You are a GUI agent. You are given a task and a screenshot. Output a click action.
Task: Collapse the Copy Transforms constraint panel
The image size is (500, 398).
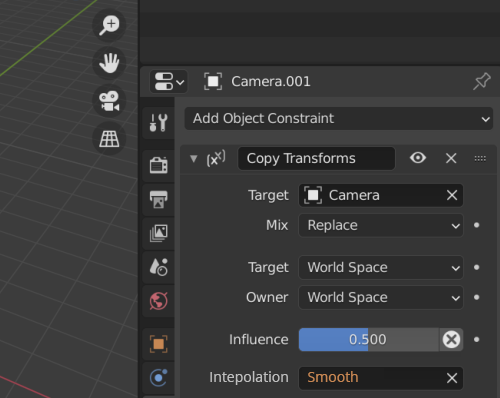[x=194, y=158]
